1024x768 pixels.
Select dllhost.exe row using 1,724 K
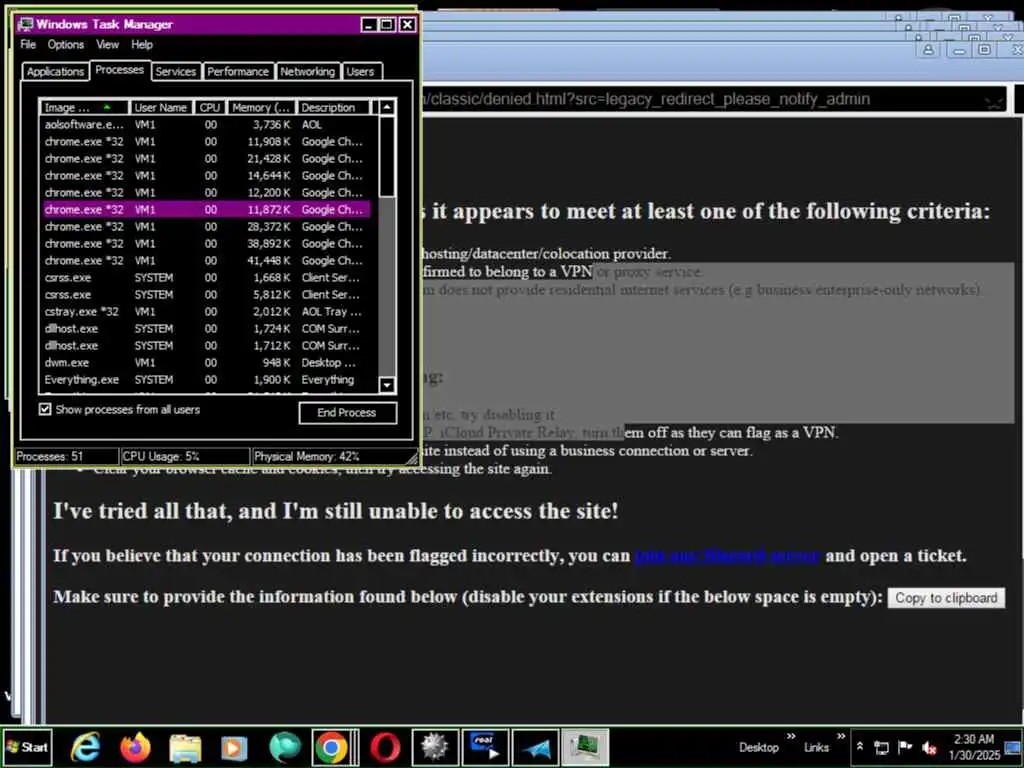(206, 328)
